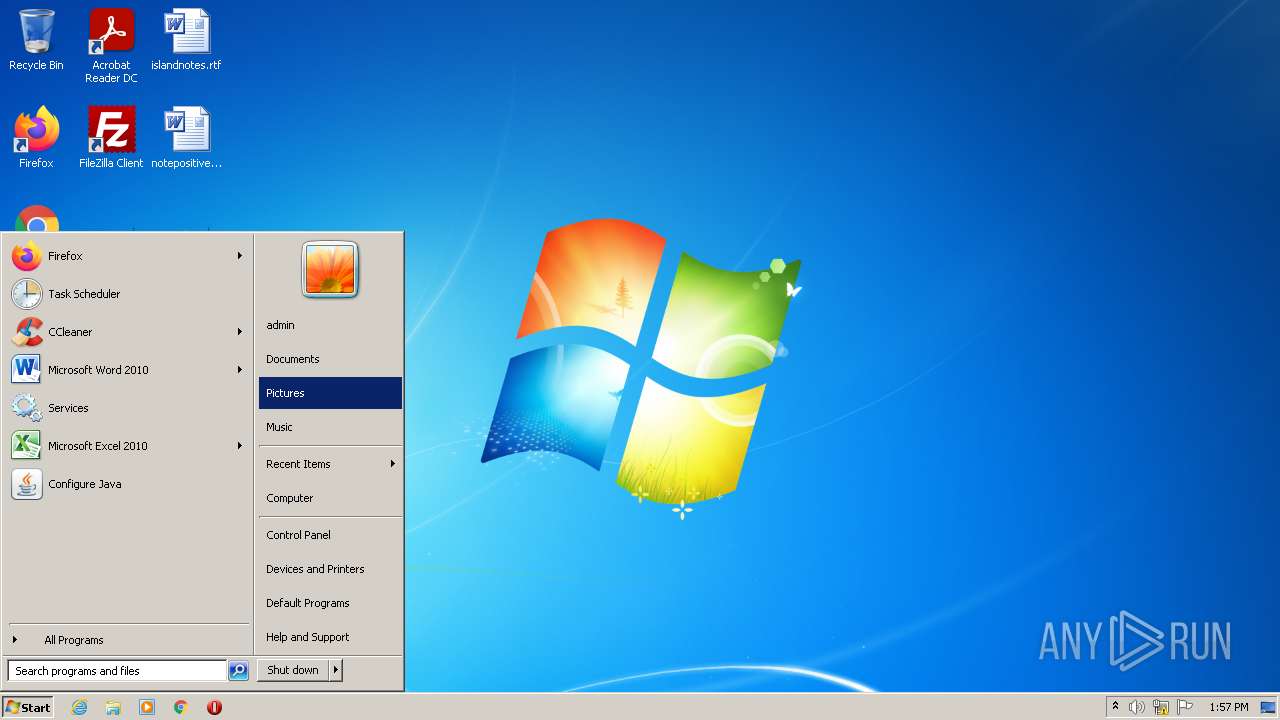Screen dimensions: 1280x720
Task: Select Pictures in Start menu
Action: (330, 393)
